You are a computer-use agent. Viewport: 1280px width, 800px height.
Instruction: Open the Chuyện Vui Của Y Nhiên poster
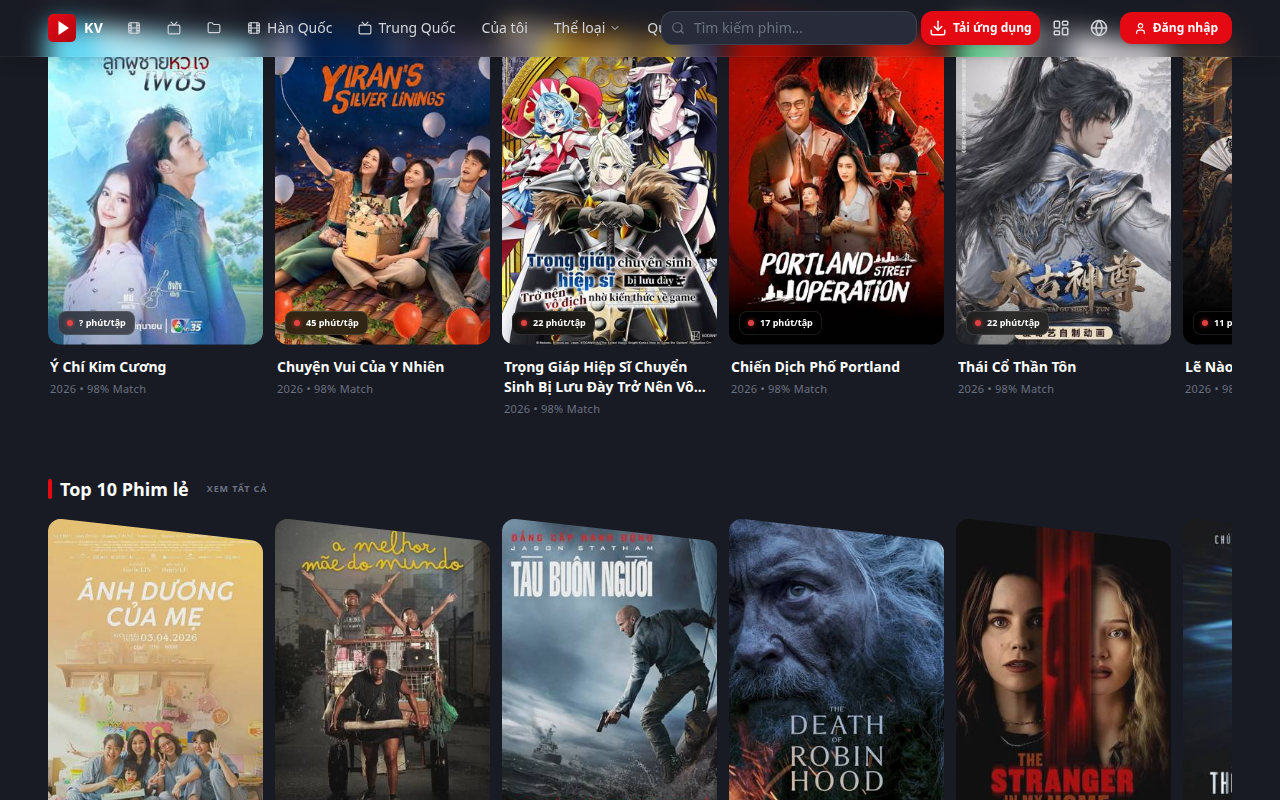[383, 200]
